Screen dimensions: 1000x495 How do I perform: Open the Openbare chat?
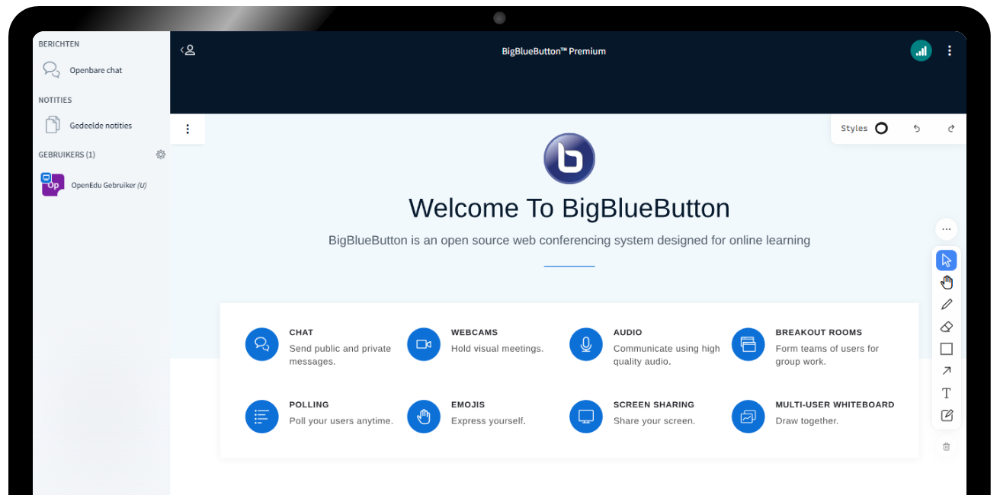pyautogui.click(x=95, y=71)
